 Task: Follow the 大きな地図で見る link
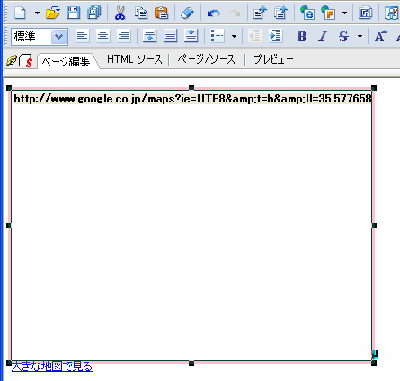pyautogui.click(x=52, y=366)
